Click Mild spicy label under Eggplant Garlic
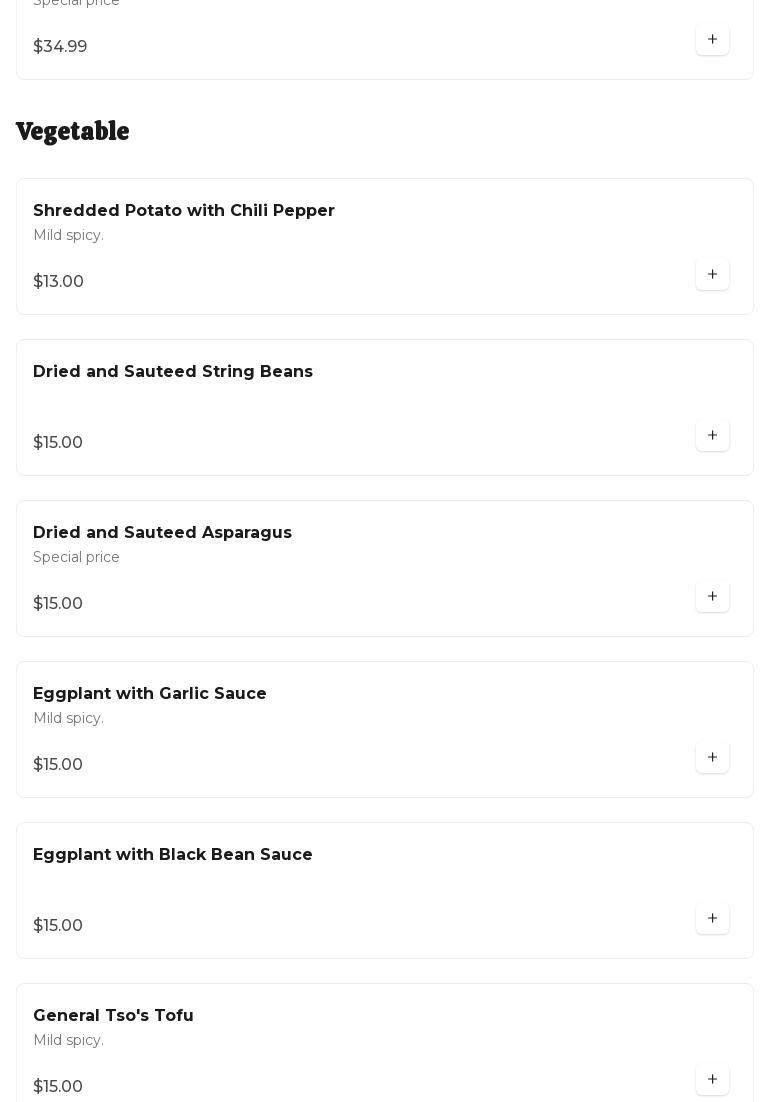Viewport: 770px width, 1102px height. tap(68, 718)
